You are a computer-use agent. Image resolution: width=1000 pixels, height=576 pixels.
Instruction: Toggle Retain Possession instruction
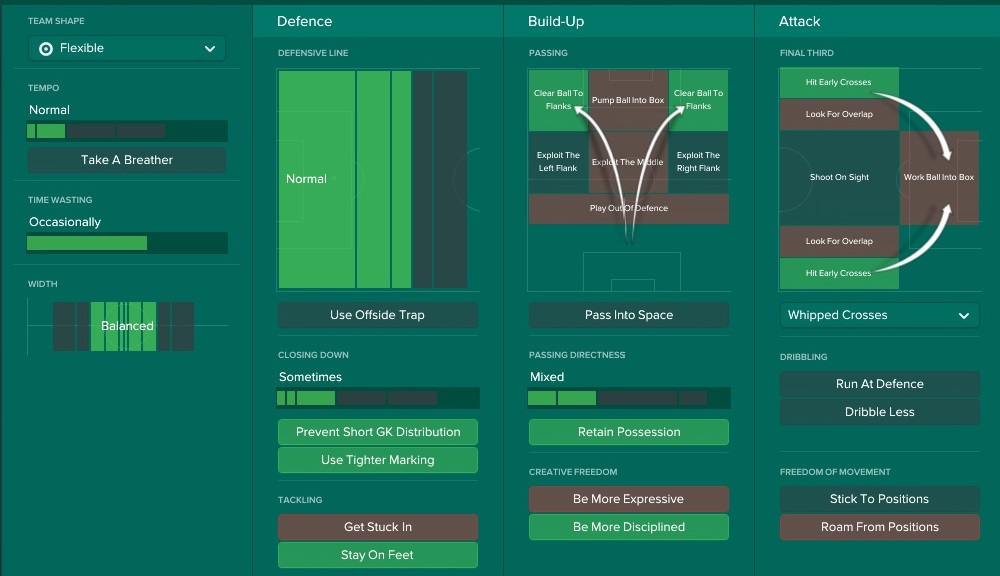click(x=628, y=432)
